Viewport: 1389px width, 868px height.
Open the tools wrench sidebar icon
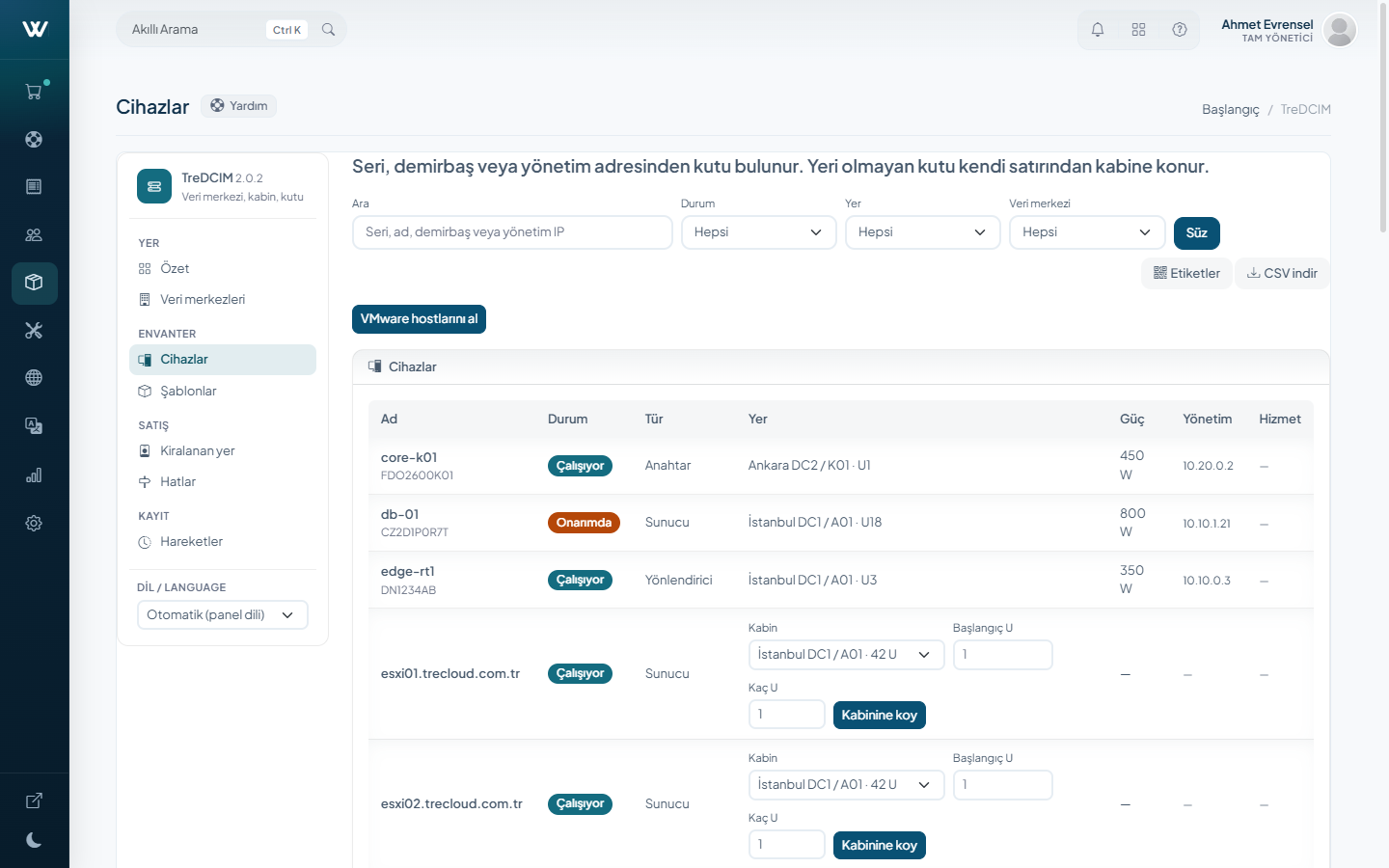click(x=34, y=331)
